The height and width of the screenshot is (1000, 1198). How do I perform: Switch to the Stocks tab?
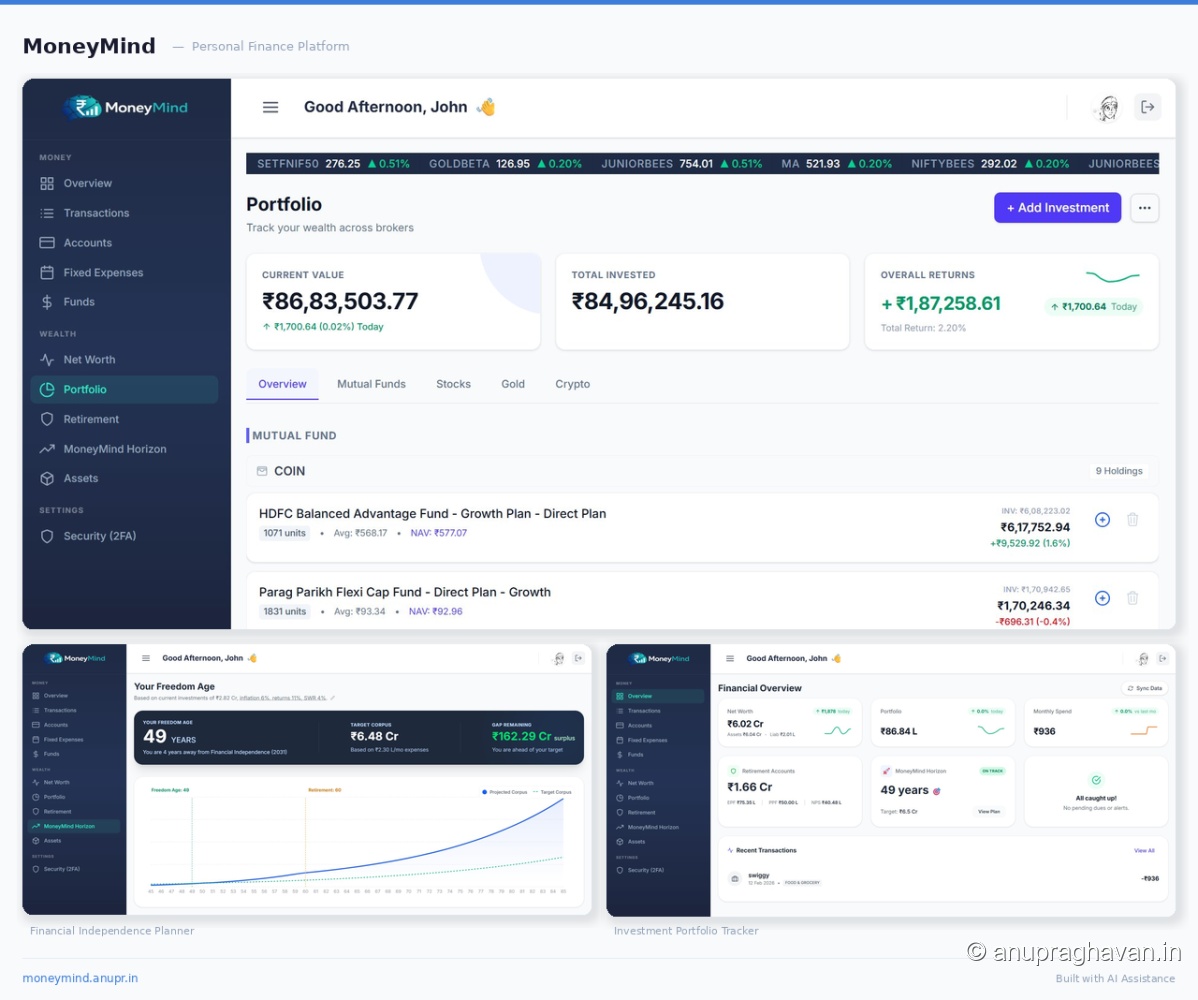[453, 384]
